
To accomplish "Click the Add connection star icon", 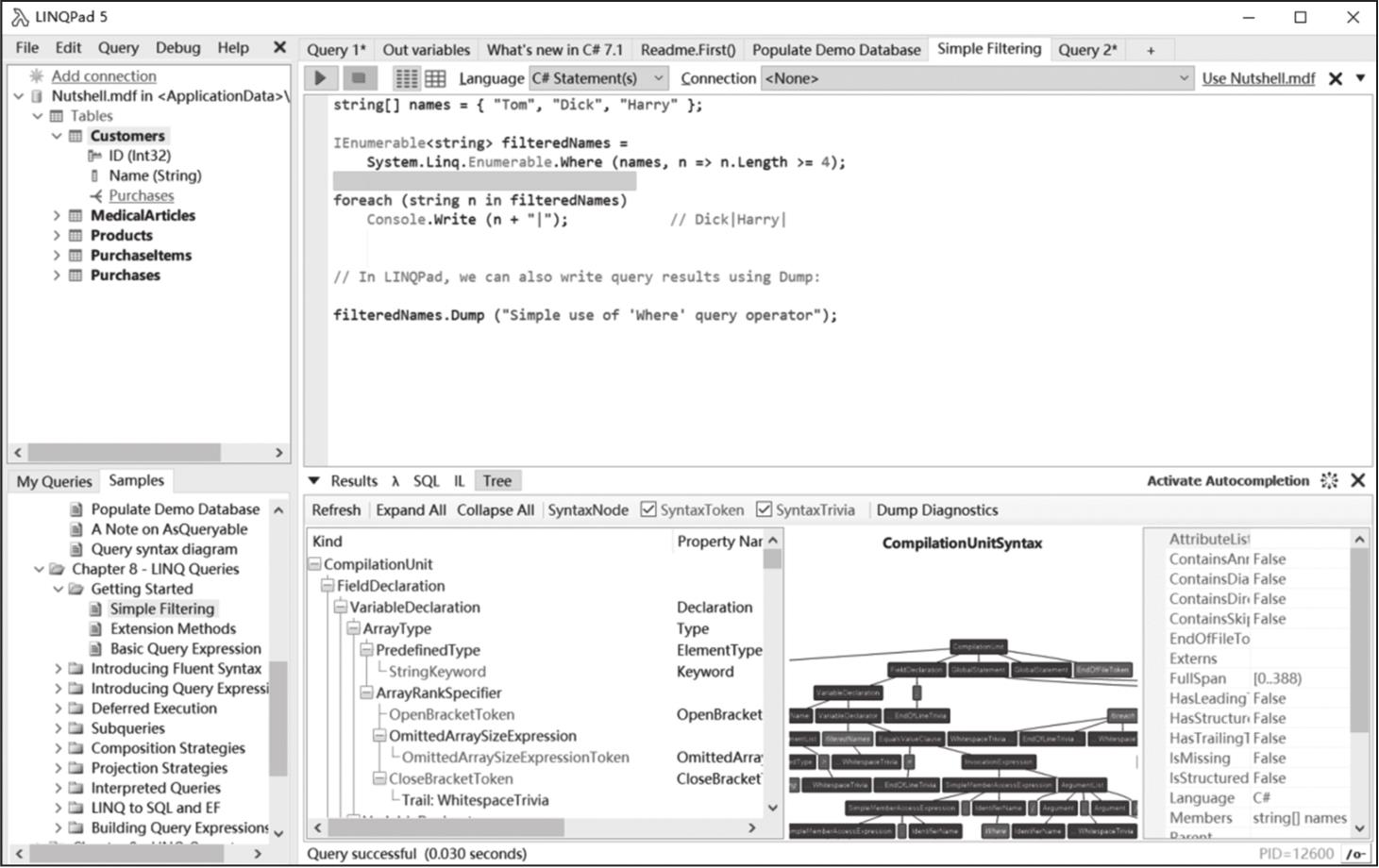I will click(x=37, y=75).
